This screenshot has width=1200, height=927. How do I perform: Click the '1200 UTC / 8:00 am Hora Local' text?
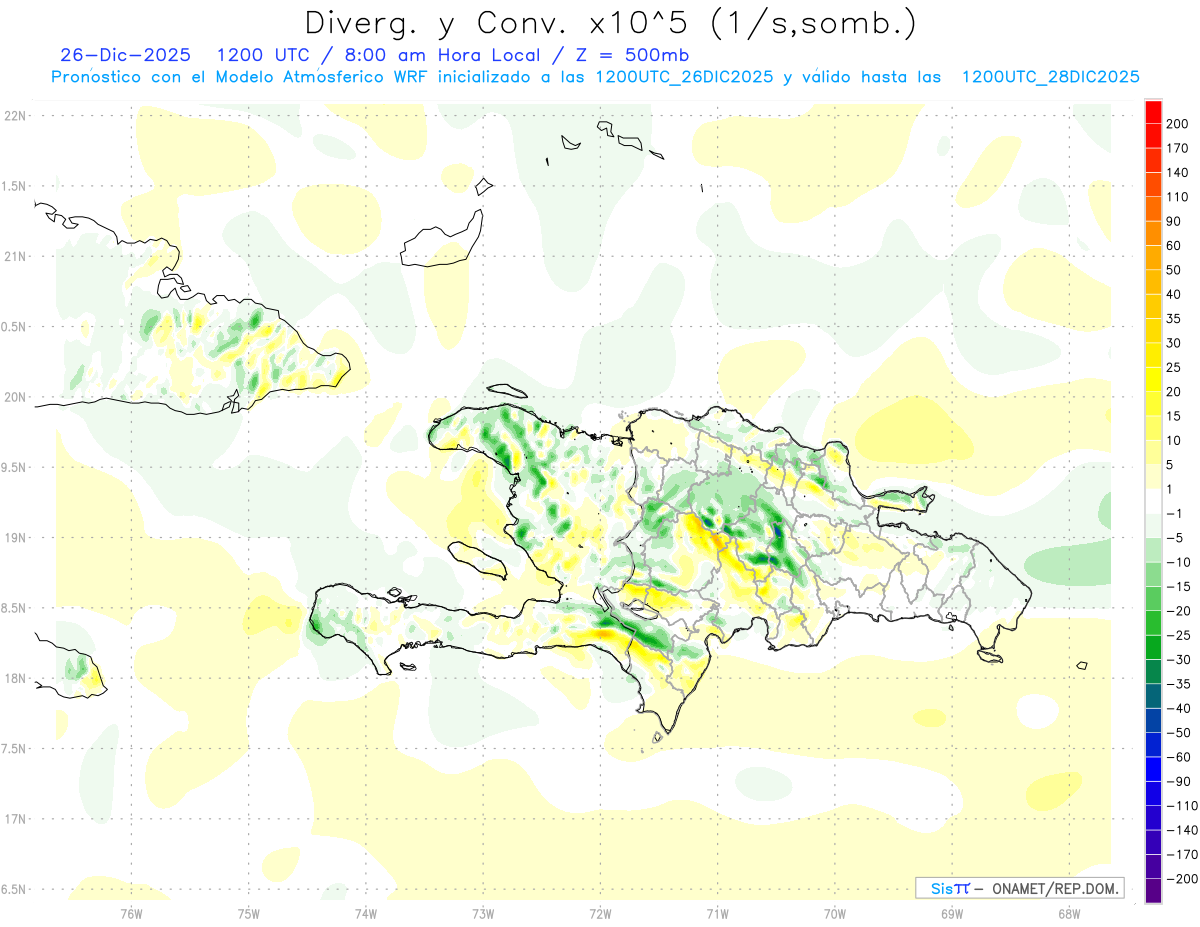point(382,55)
